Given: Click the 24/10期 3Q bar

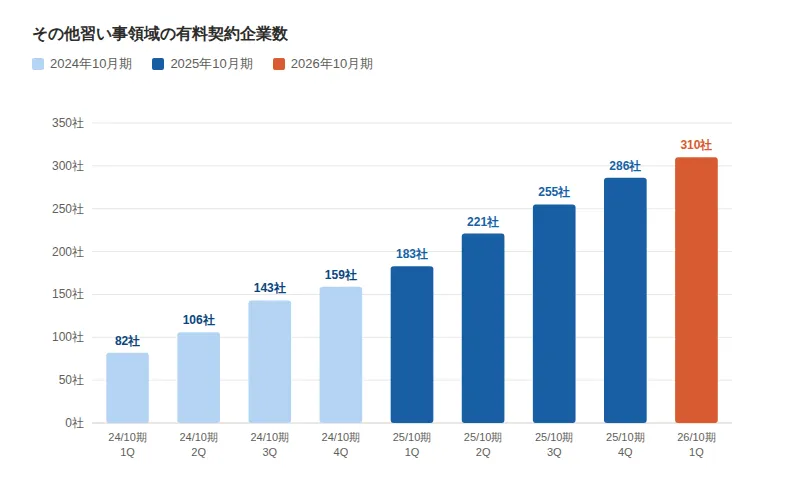Looking at the screenshot, I should click(x=269, y=361).
